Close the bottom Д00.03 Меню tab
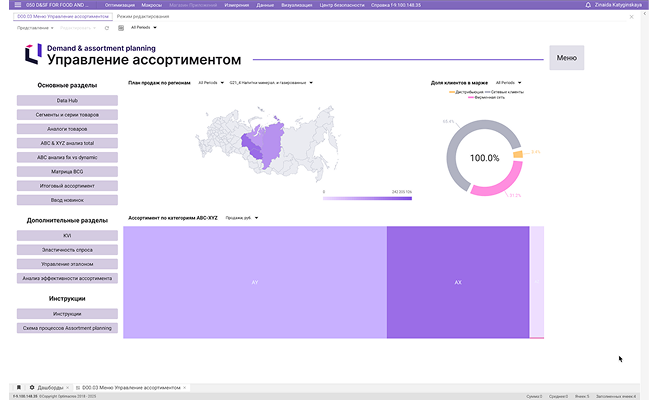 184,387
